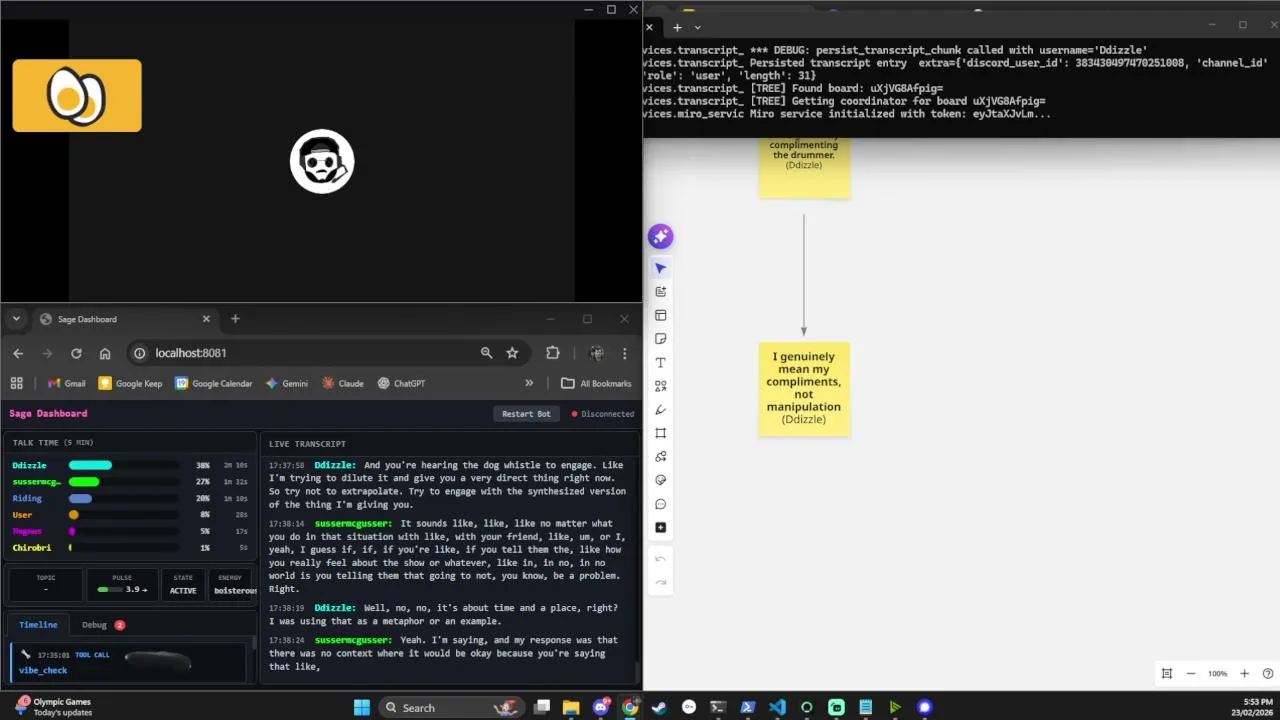Bookmark this page with the star
1280x720 pixels.
pyautogui.click(x=512, y=353)
